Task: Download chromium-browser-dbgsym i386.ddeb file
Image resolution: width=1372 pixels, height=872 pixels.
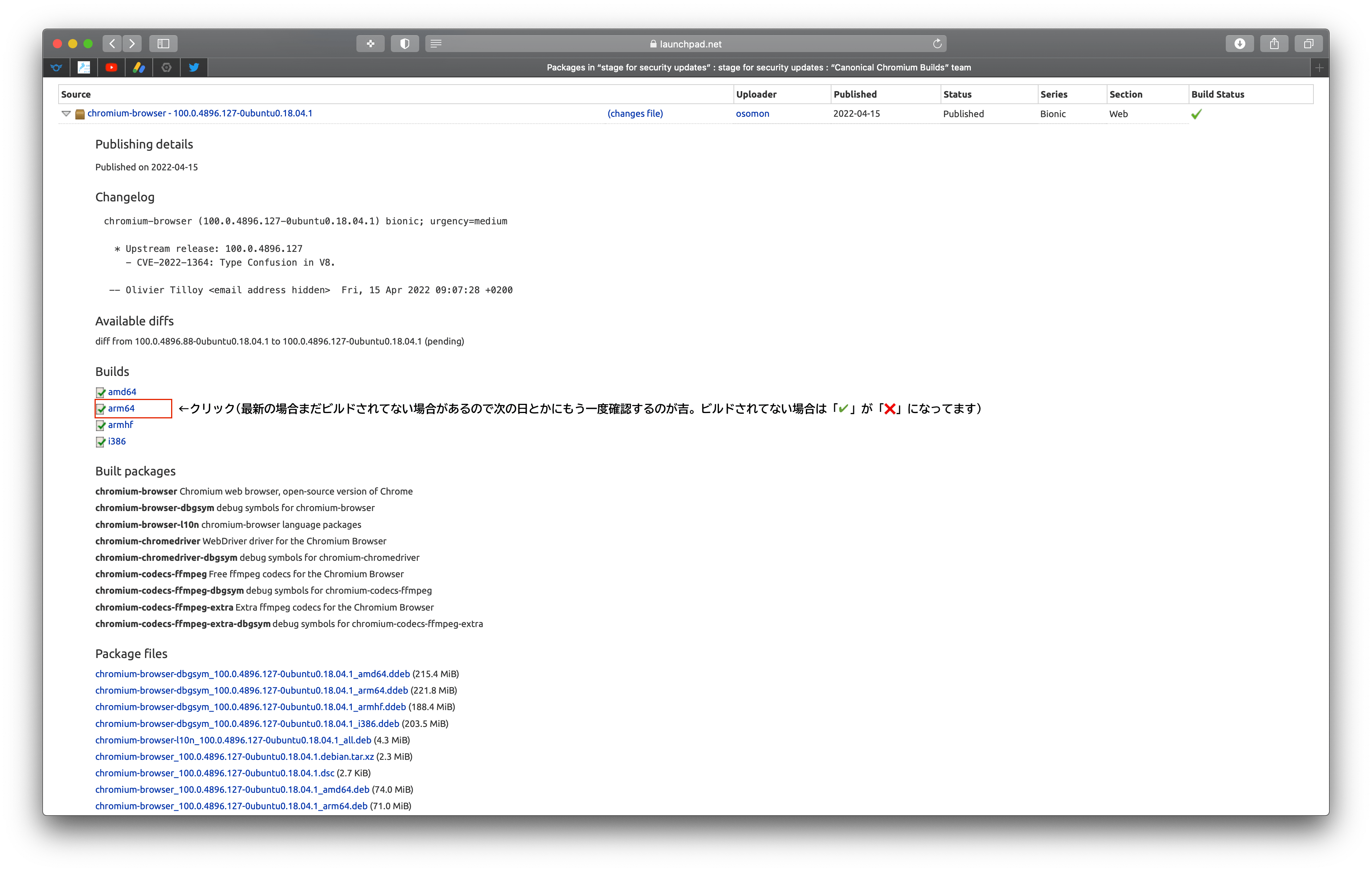Action: (x=247, y=724)
